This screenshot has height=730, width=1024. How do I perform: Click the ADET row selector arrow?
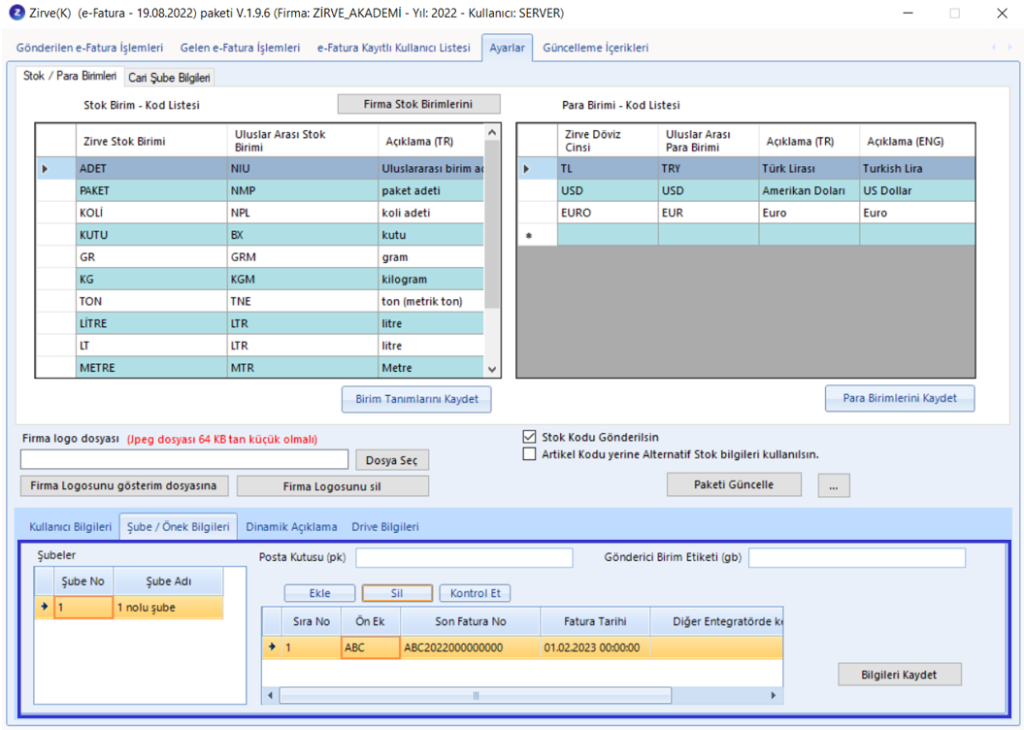[x=45, y=168]
